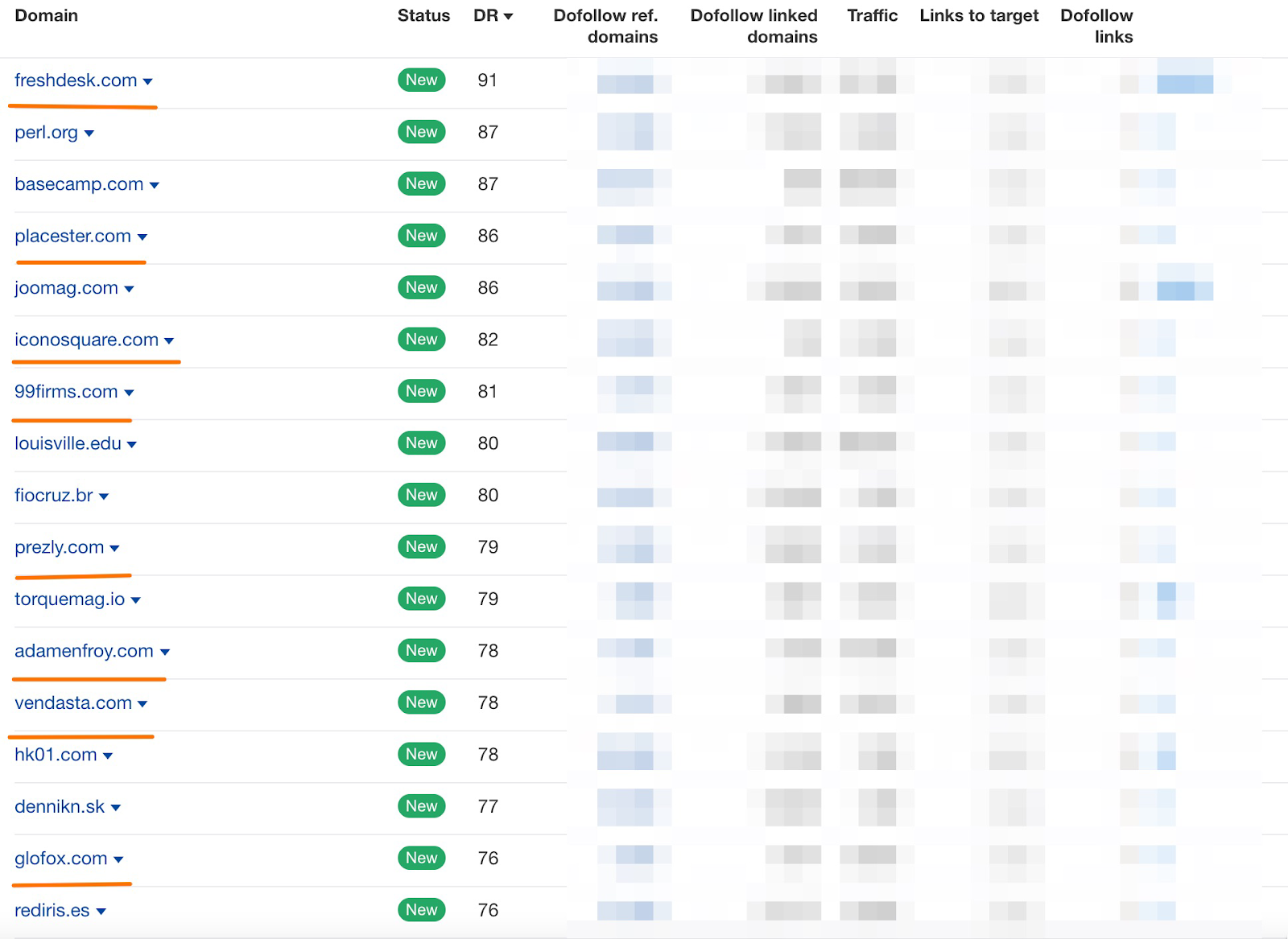Click the New badge in perl.org row

[422, 132]
